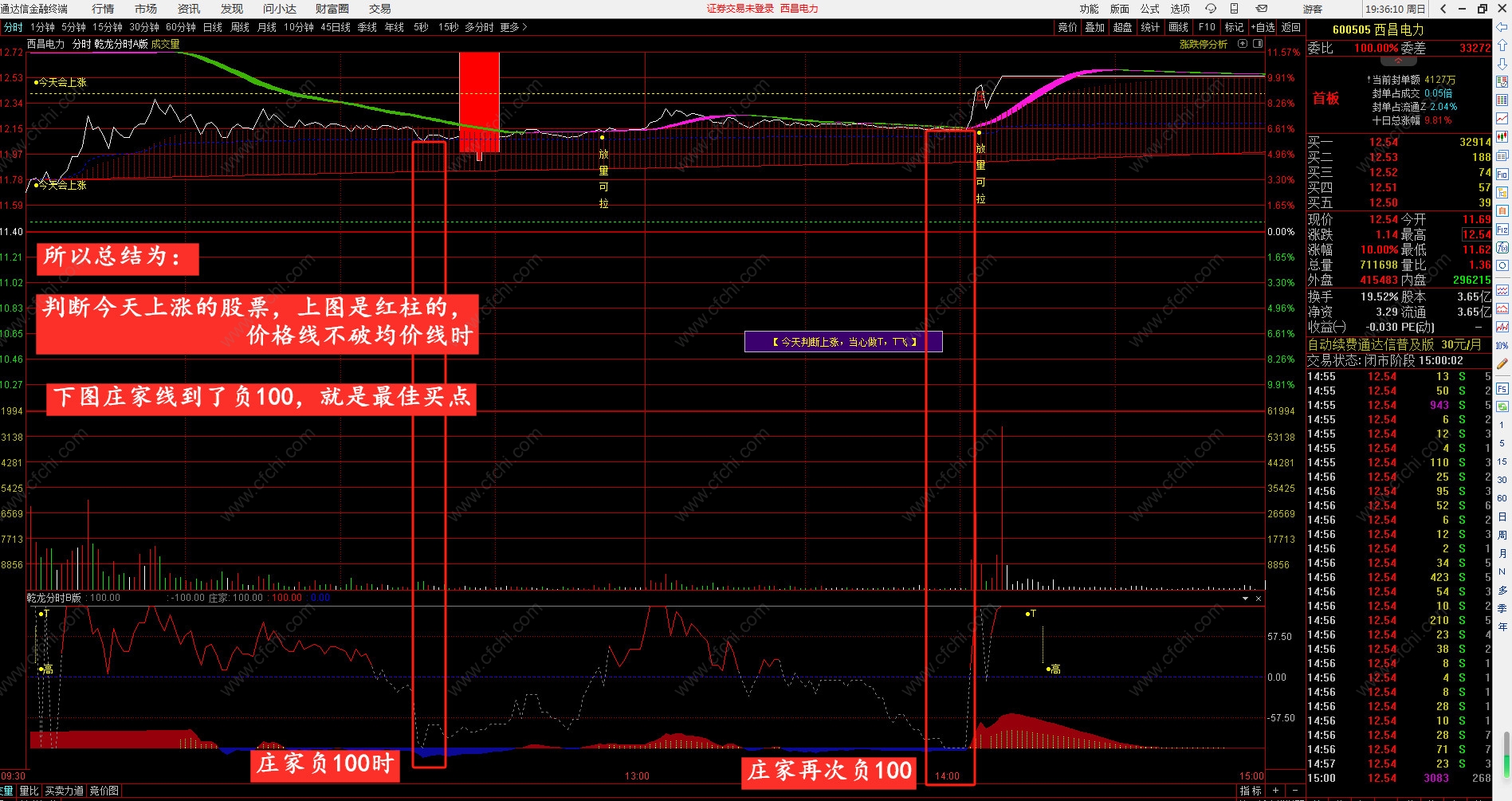The height and width of the screenshot is (801, 1512).
Task: Open the colored grid quotes icon
Action: [x=1502, y=100]
